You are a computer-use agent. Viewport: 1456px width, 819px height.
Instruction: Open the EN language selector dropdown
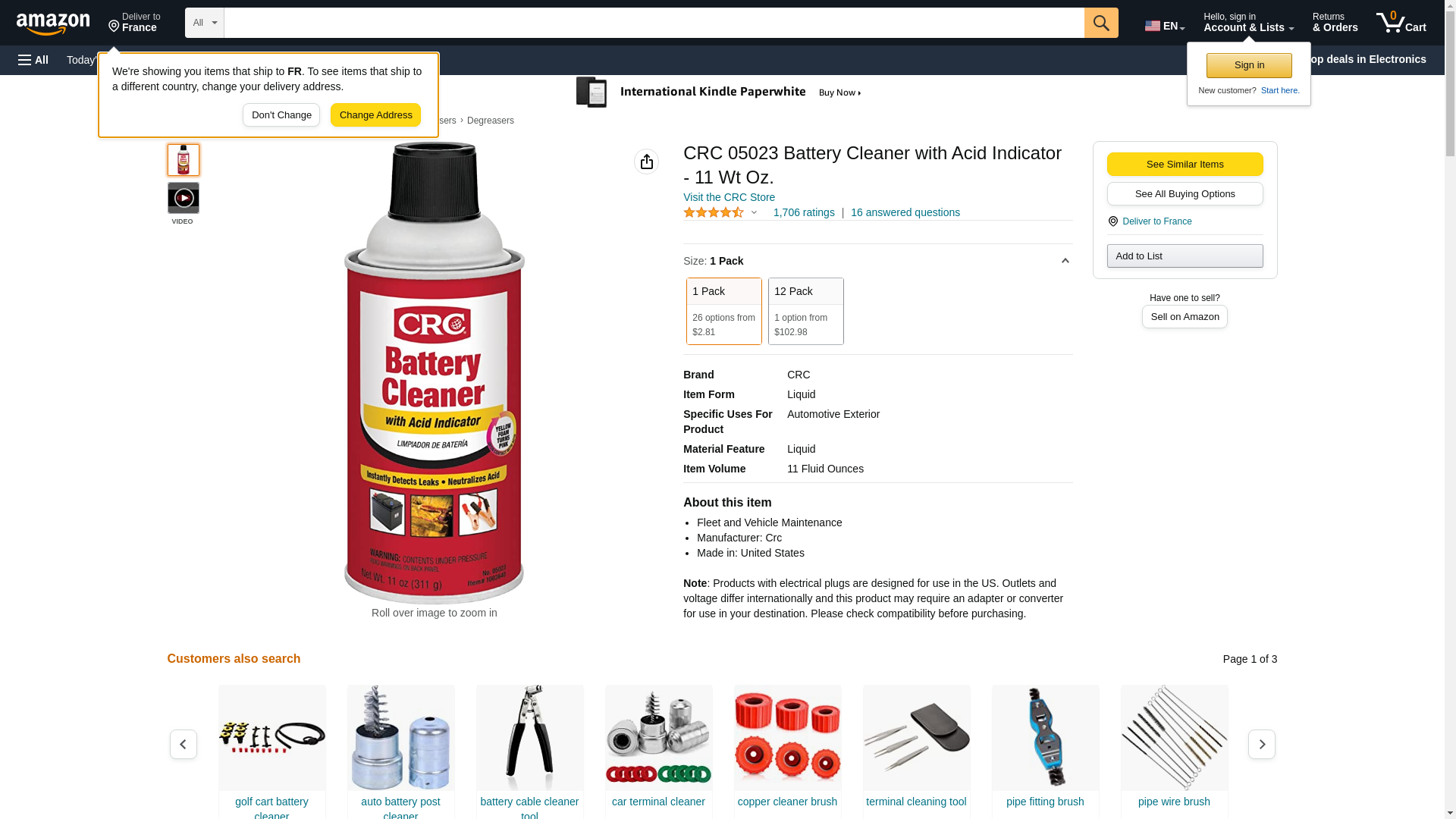point(1165,26)
